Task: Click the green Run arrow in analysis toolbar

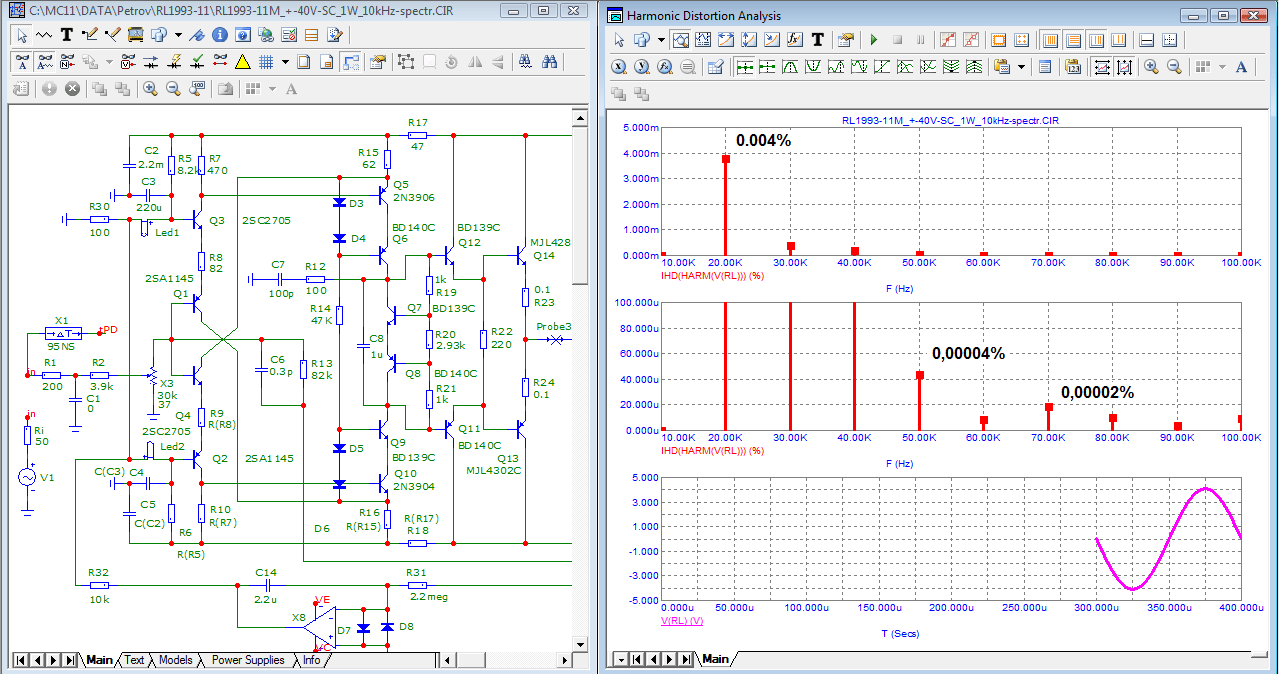Action: [874, 40]
